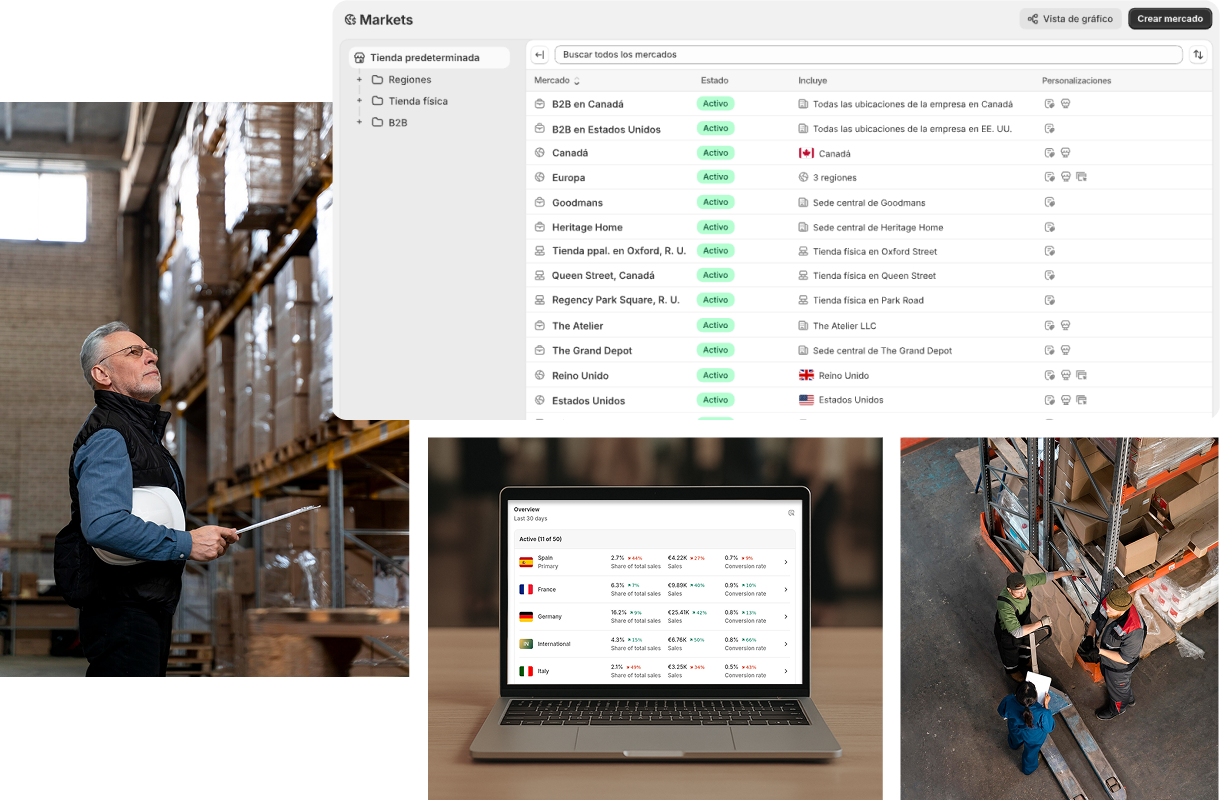Expand the Tienda física folder
1220x800 pixels.
[x=359, y=101]
